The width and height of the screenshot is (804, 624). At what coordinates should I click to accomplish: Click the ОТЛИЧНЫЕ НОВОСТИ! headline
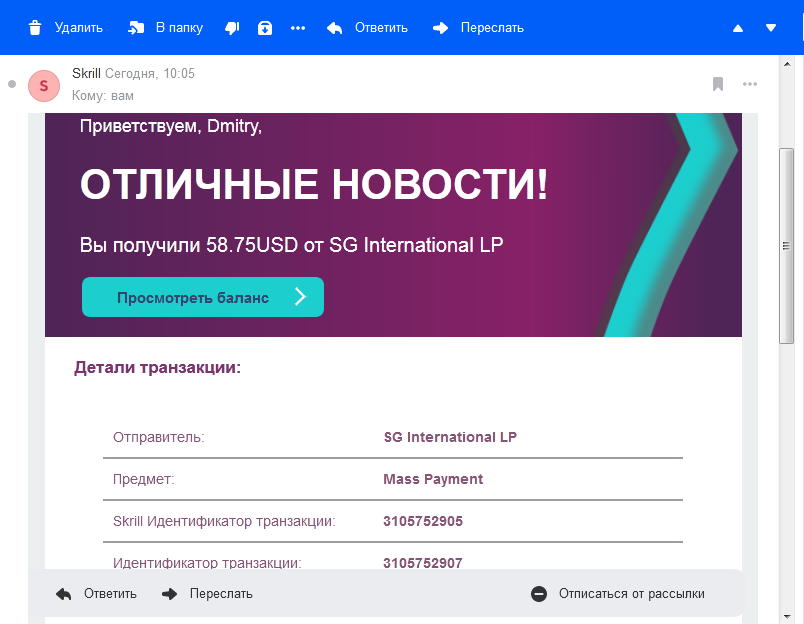tap(314, 185)
